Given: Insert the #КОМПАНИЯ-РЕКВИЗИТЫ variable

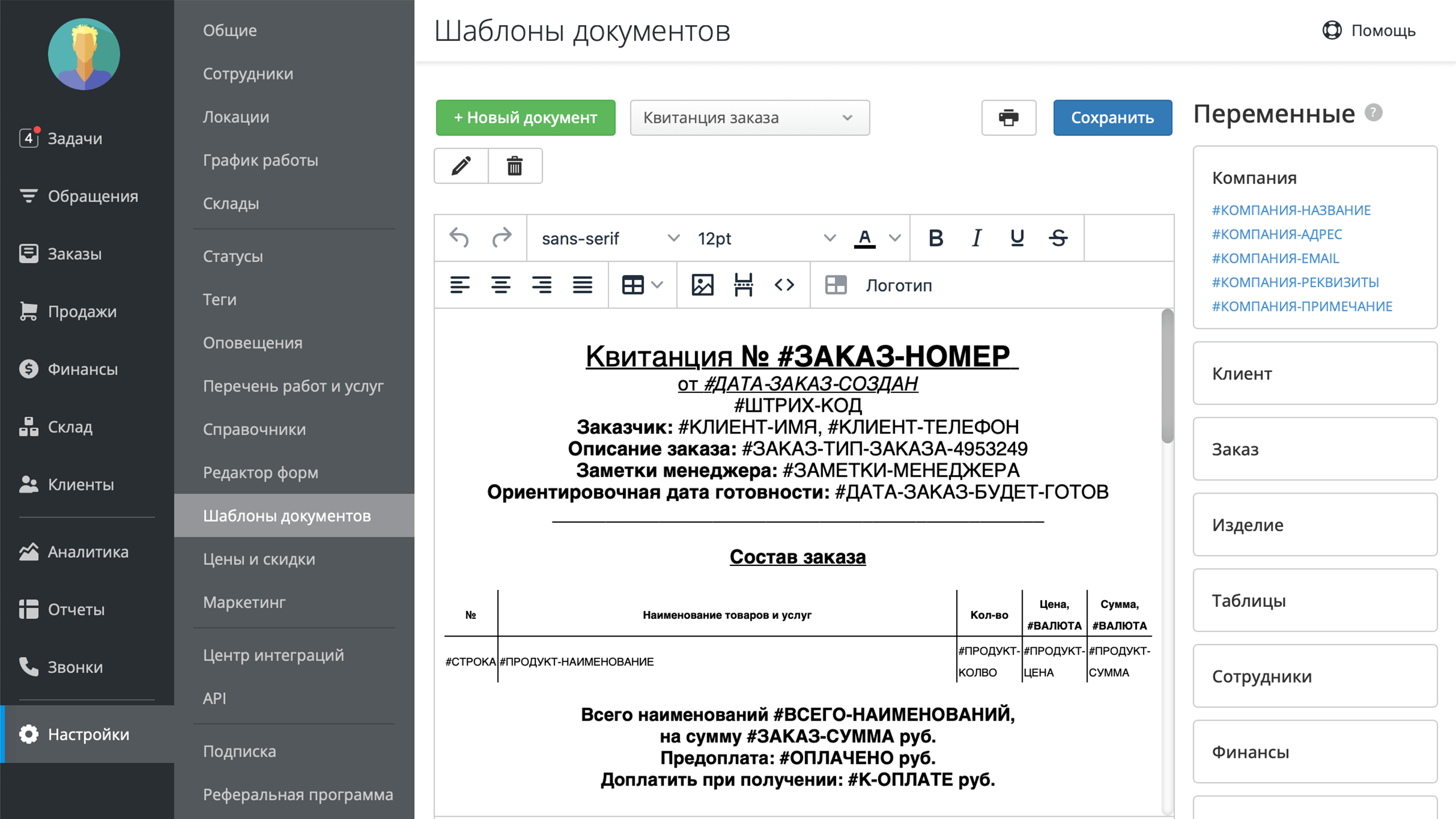Looking at the screenshot, I should coord(1295,282).
